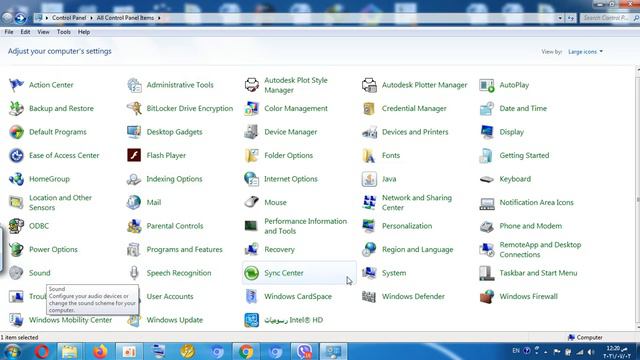This screenshot has height=360, width=640.
Task: Open the Help menu
Action: pyautogui.click(x=84, y=32)
